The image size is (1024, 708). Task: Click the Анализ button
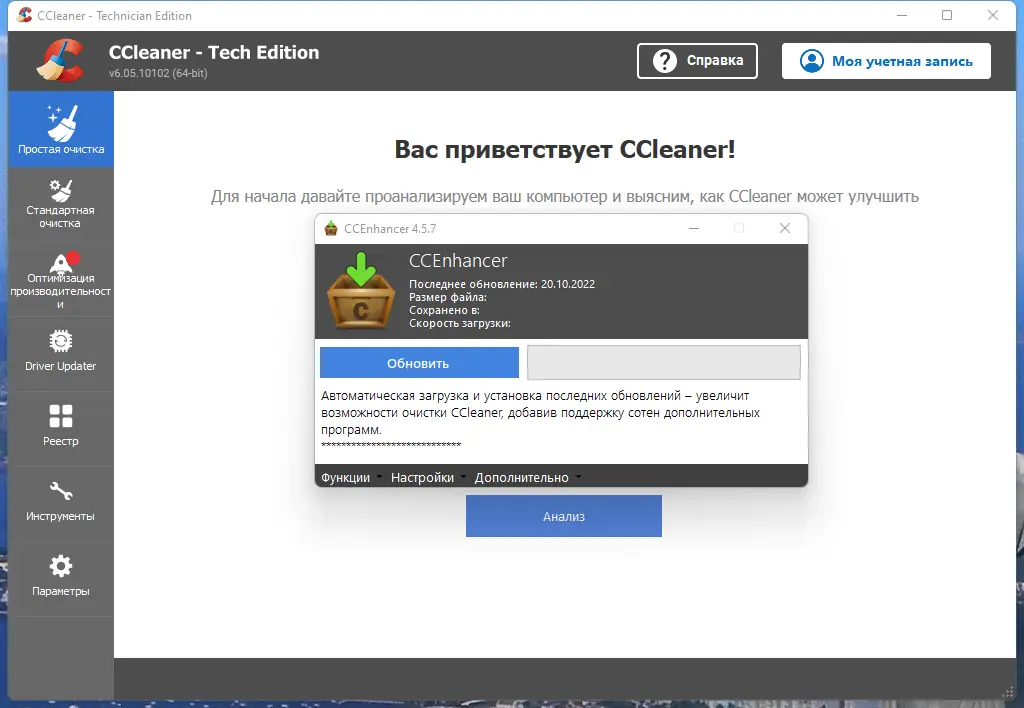pyautogui.click(x=564, y=516)
